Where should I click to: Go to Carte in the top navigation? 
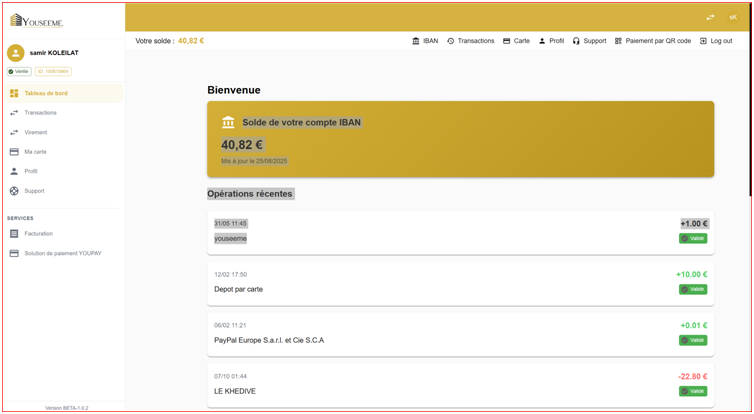[516, 41]
